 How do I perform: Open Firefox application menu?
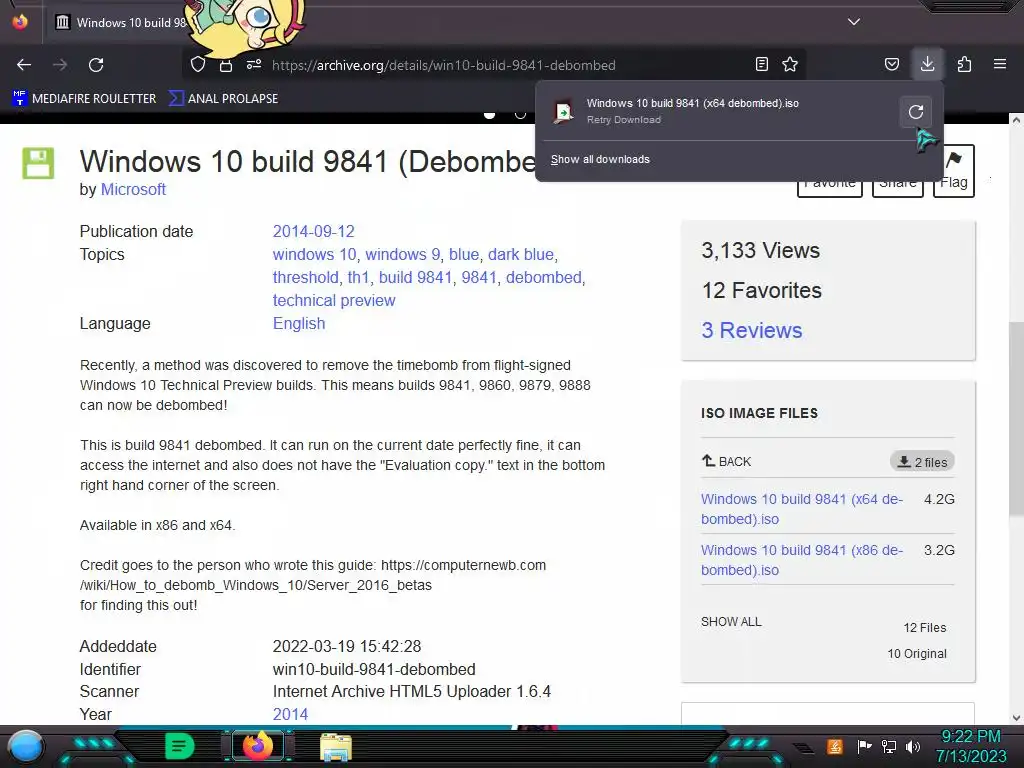1000,64
